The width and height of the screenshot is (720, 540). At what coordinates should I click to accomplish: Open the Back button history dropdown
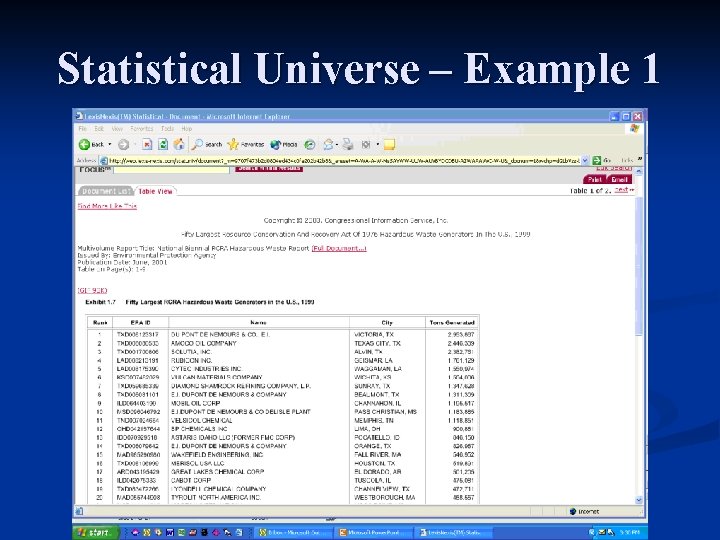coord(110,145)
